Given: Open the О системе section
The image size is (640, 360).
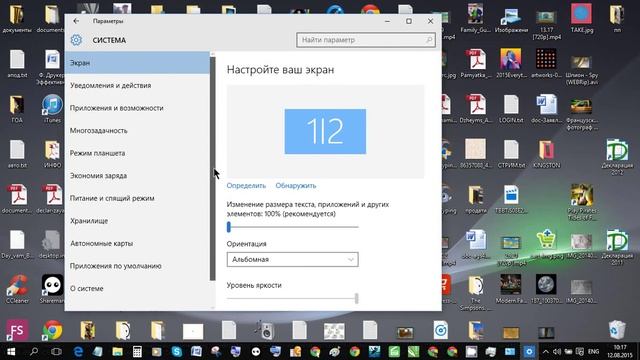Looking at the screenshot, I should (137, 288).
